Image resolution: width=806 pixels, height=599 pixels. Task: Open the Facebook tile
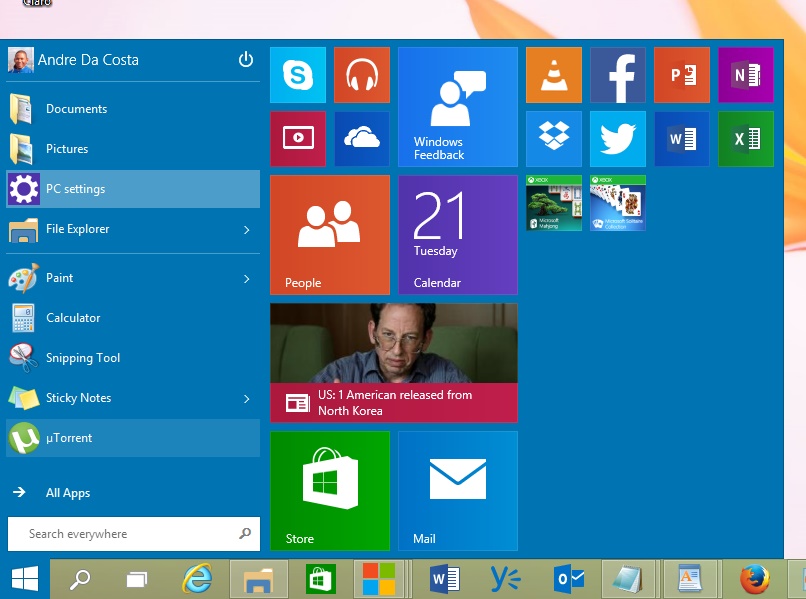618,75
